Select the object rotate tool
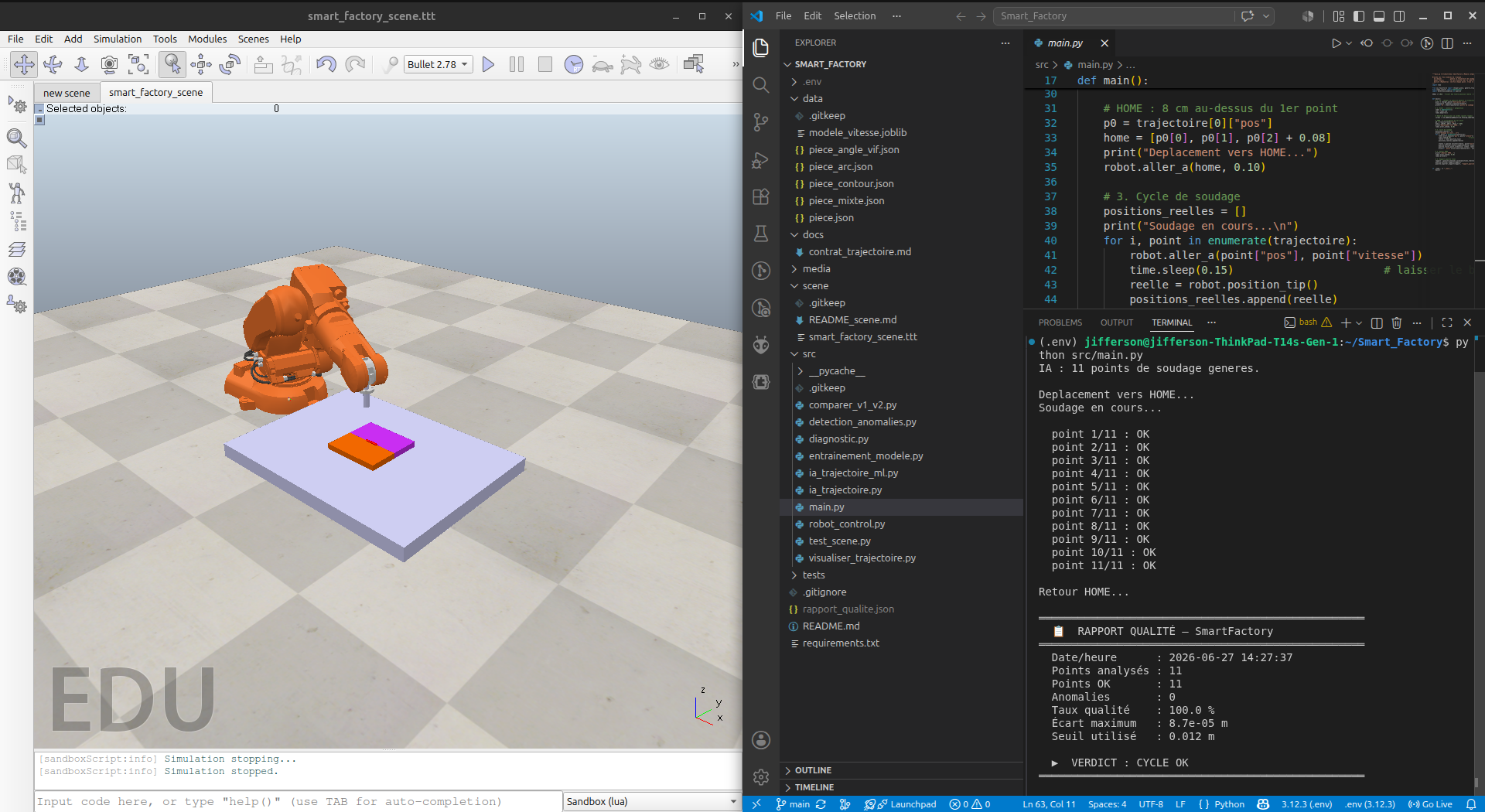1485x812 pixels. click(x=230, y=64)
